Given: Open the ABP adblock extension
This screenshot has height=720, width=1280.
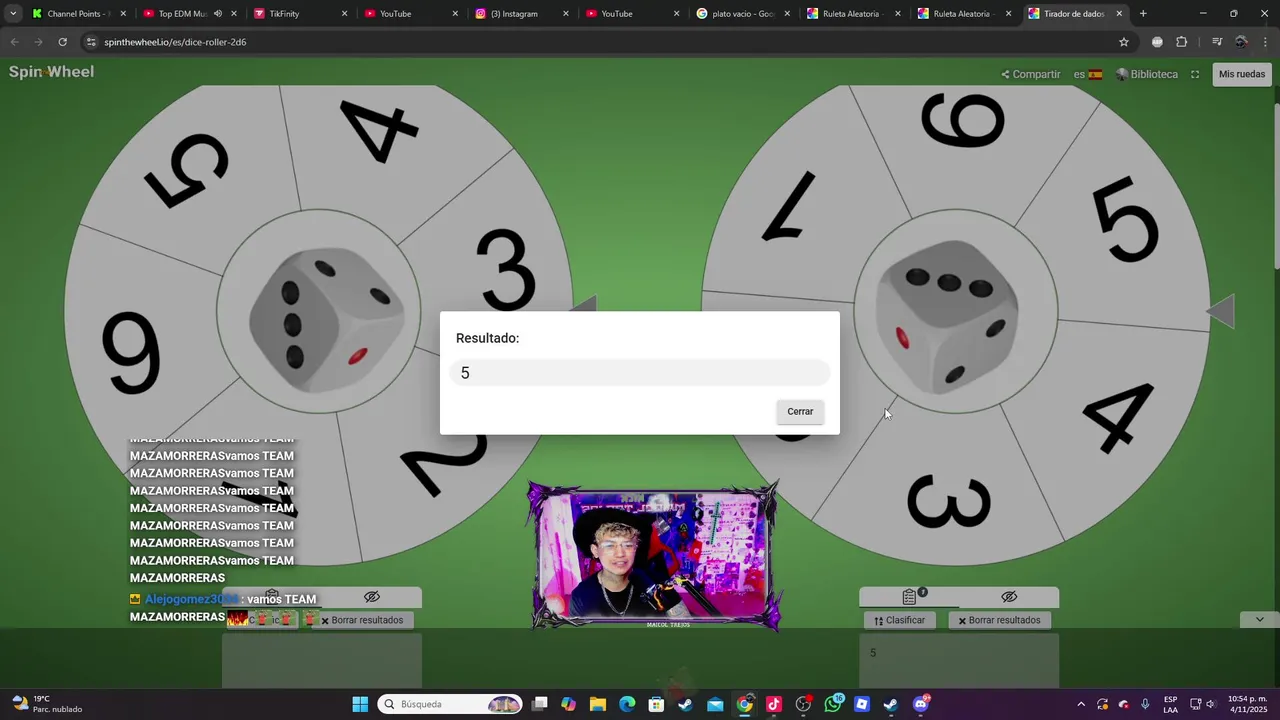Looking at the screenshot, I should [1157, 42].
